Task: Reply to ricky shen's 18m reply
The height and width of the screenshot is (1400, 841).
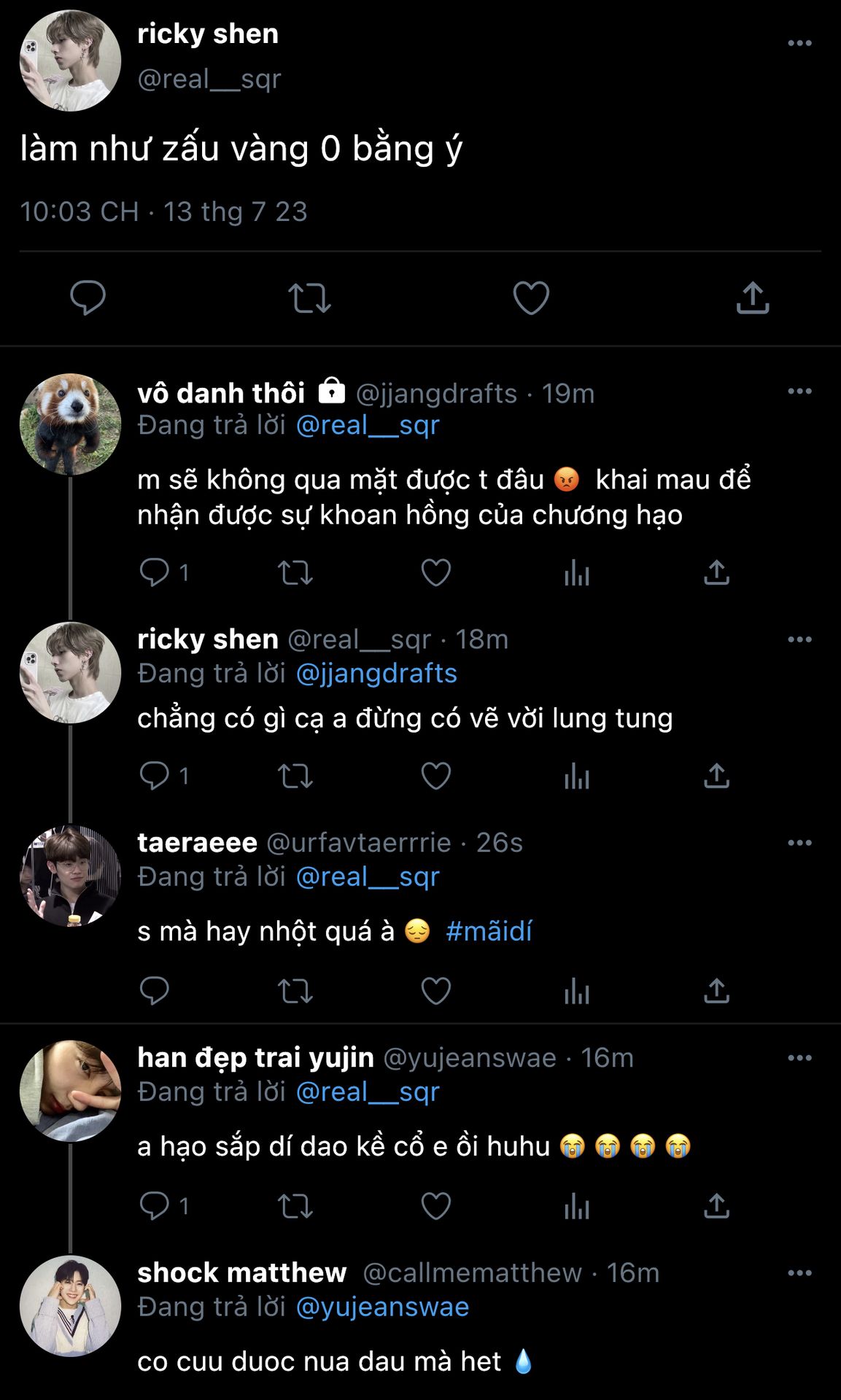Action: click(154, 776)
